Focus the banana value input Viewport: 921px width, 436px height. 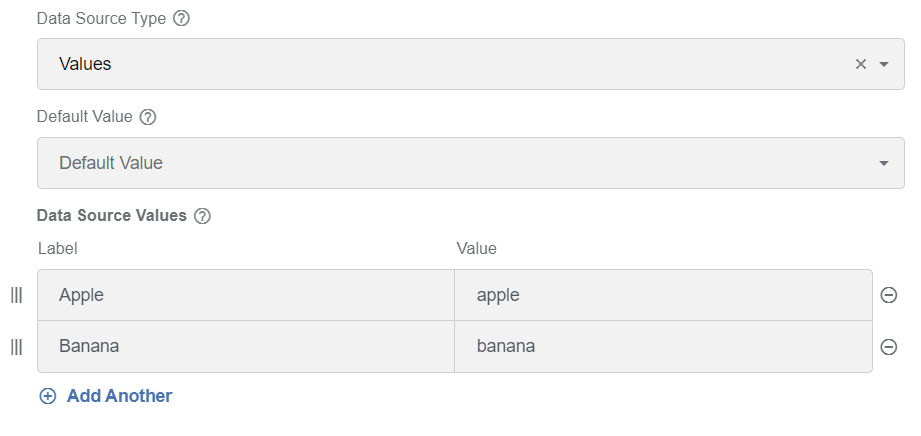point(663,347)
